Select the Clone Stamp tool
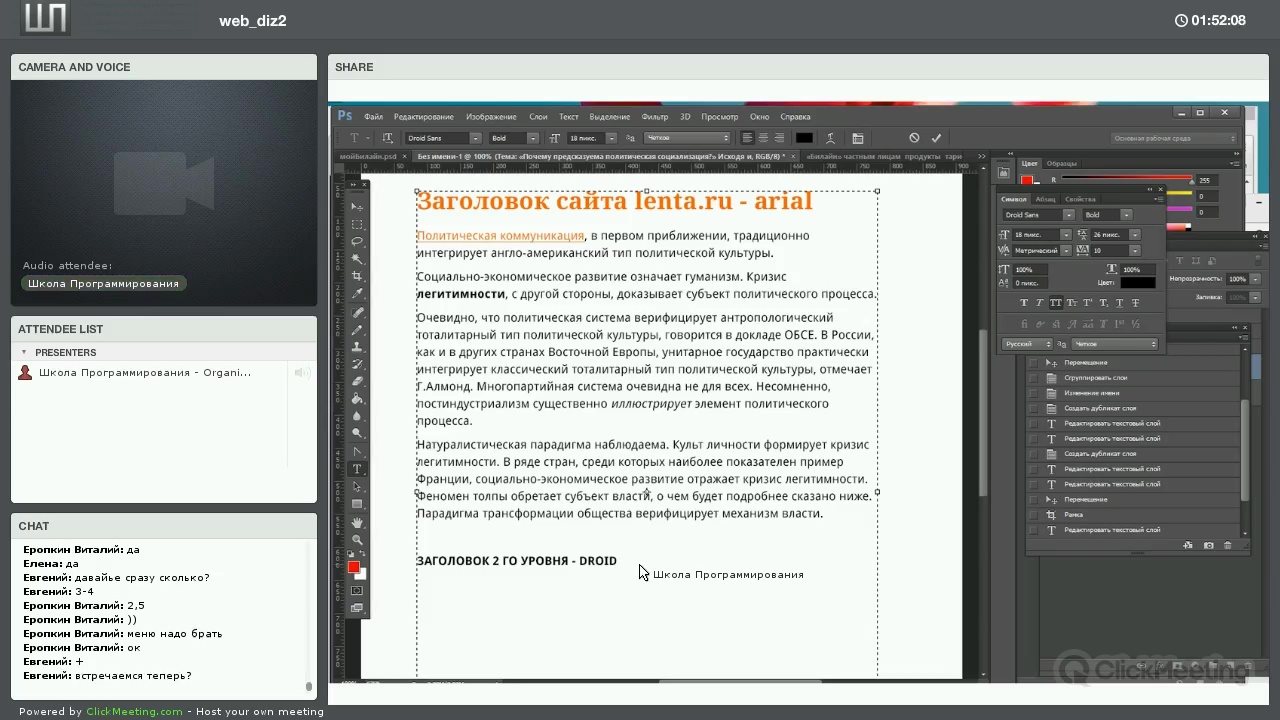This screenshot has width=1280, height=720. pyautogui.click(x=357, y=346)
